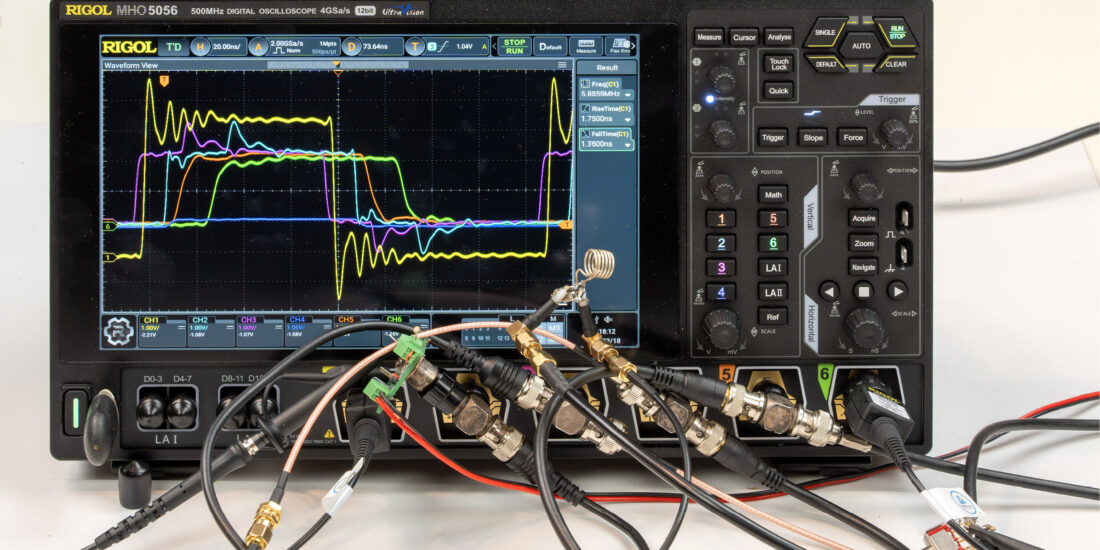This screenshot has height=550, width=1100.
Task: Expand the Freq(C1) measurement result dropdown
Action: click(628, 93)
